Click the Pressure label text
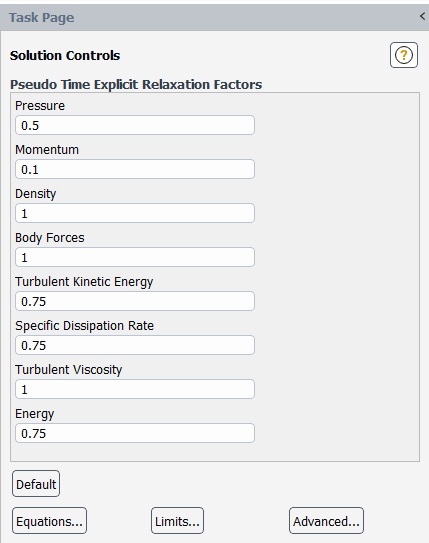429x543 pixels. (40, 106)
